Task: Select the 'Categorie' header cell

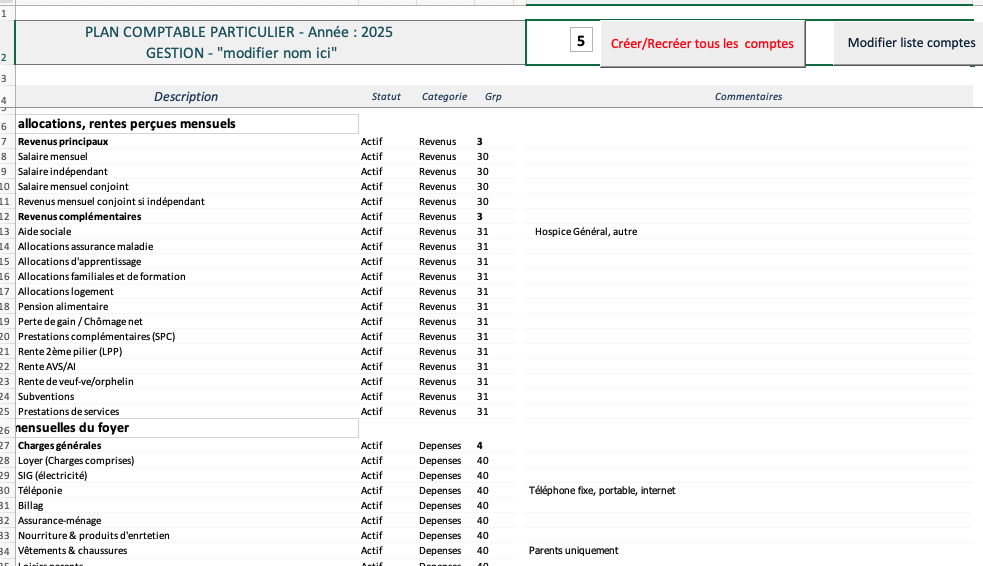Action: 444,97
